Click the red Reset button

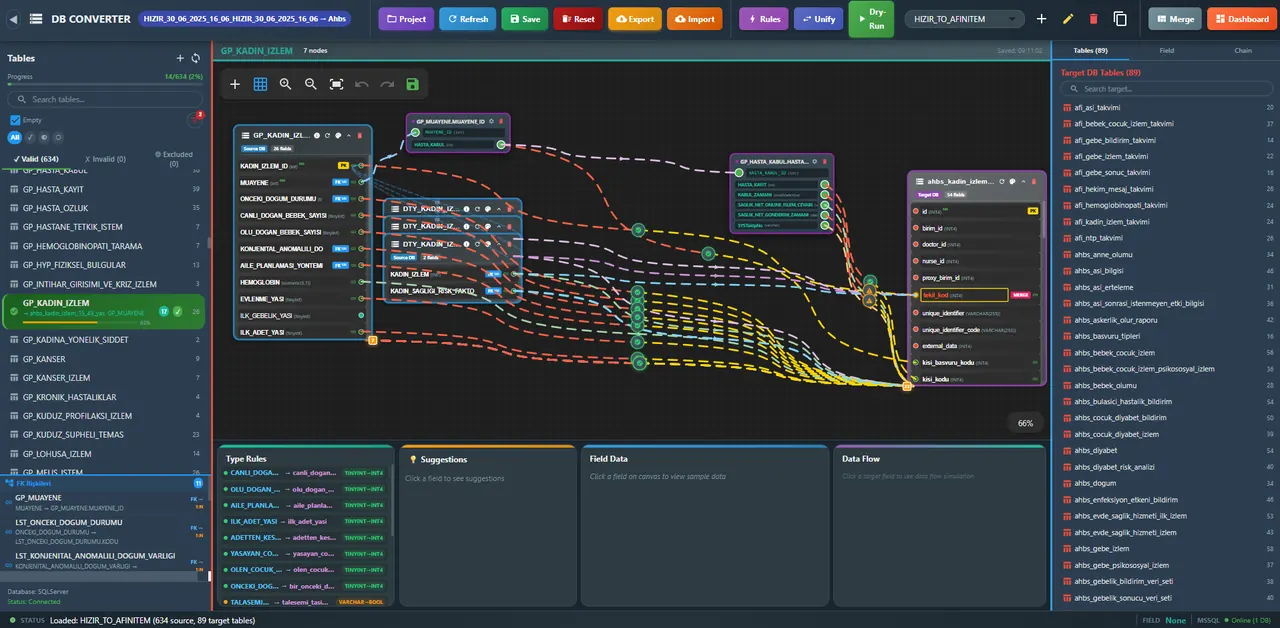pyautogui.click(x=577, y=19)
